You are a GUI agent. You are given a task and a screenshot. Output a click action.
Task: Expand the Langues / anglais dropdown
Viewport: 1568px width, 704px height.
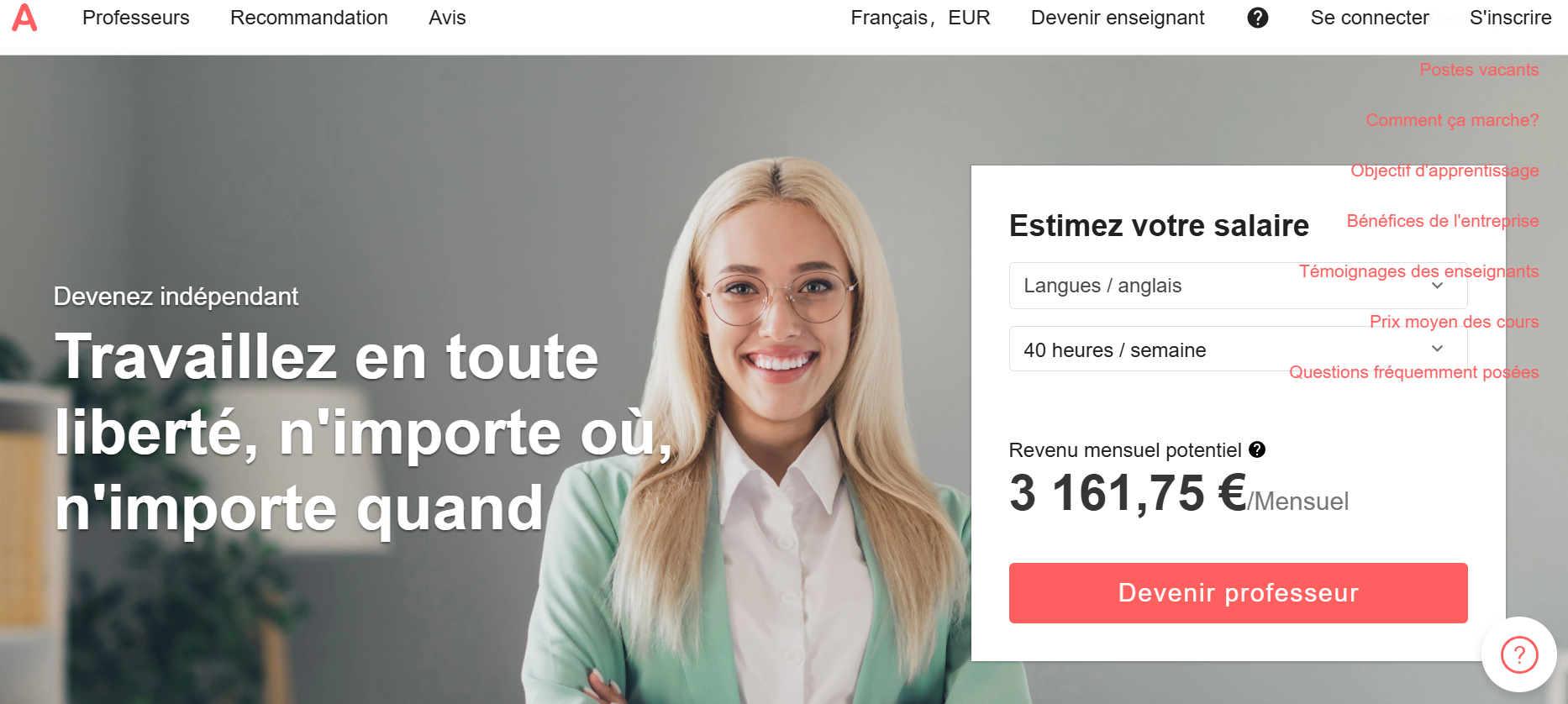[1238, 286]
